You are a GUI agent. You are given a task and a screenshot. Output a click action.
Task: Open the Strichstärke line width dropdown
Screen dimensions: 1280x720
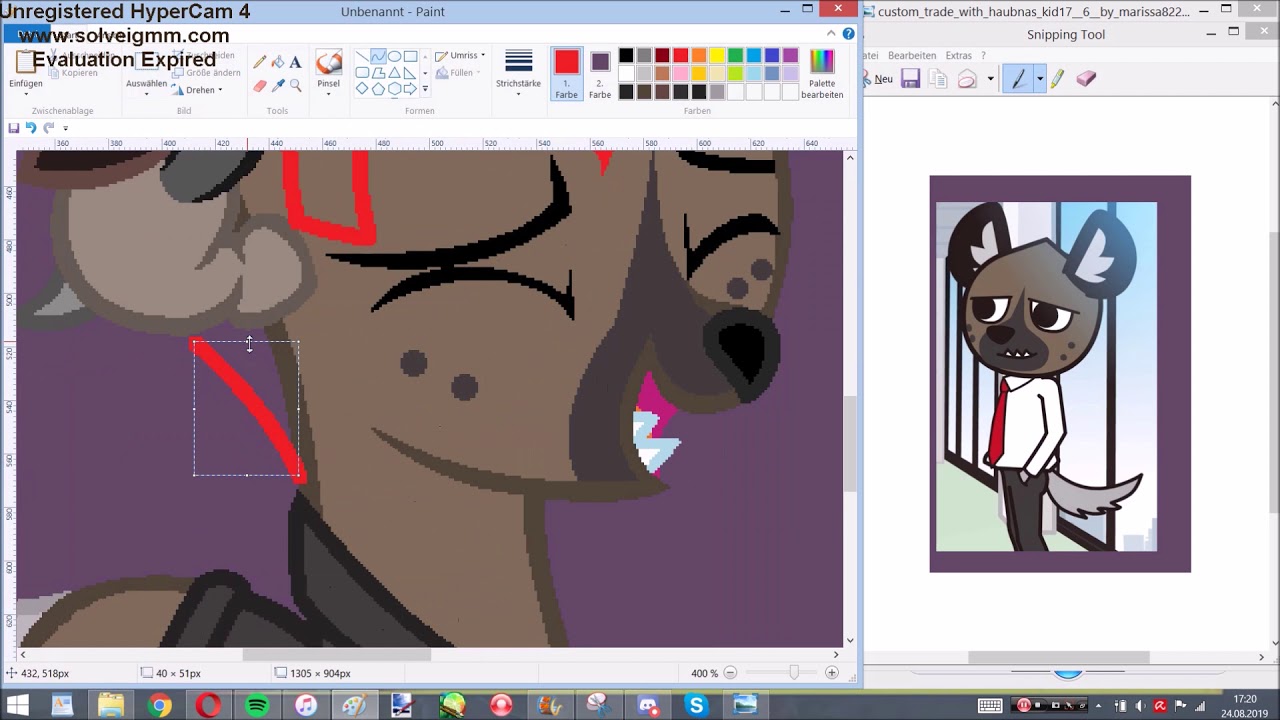518,72
